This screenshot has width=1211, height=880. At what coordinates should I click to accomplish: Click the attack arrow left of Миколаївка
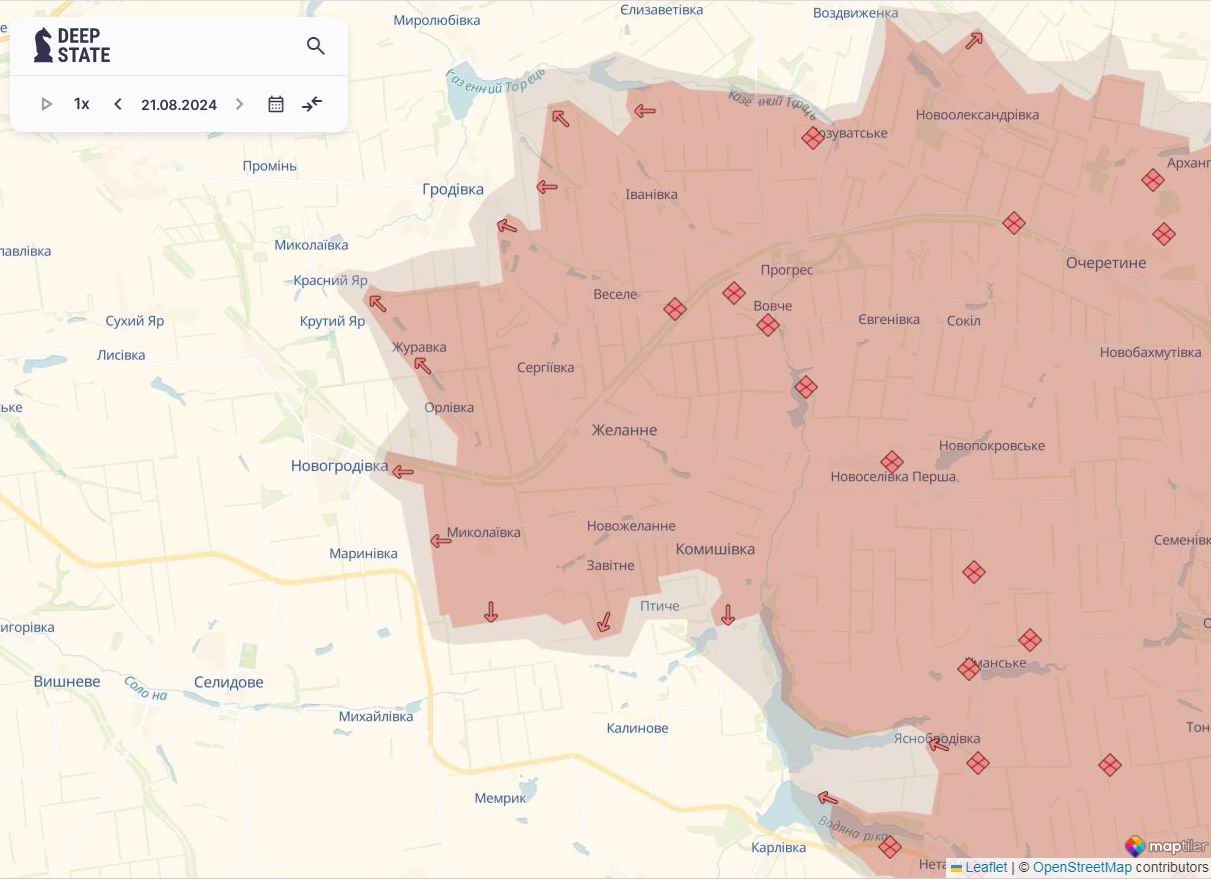(x=440, y=541)
